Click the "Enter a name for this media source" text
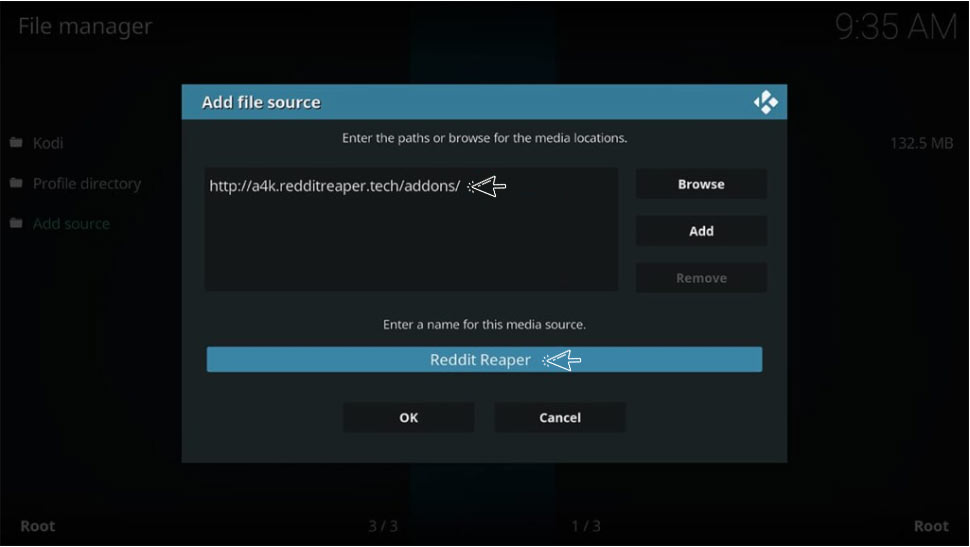 click(x=484, y=324)
